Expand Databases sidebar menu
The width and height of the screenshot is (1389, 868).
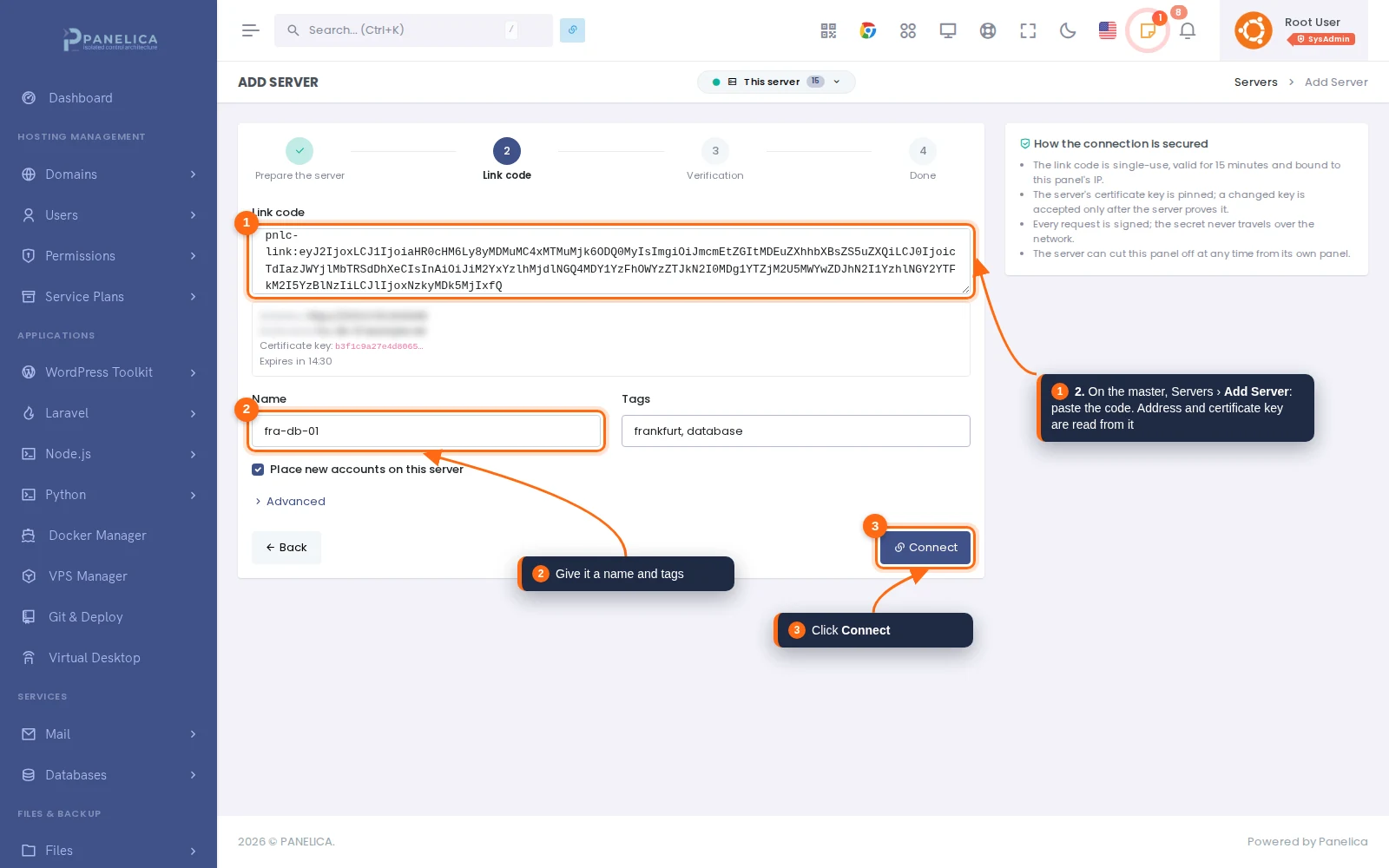pos(109,775)
